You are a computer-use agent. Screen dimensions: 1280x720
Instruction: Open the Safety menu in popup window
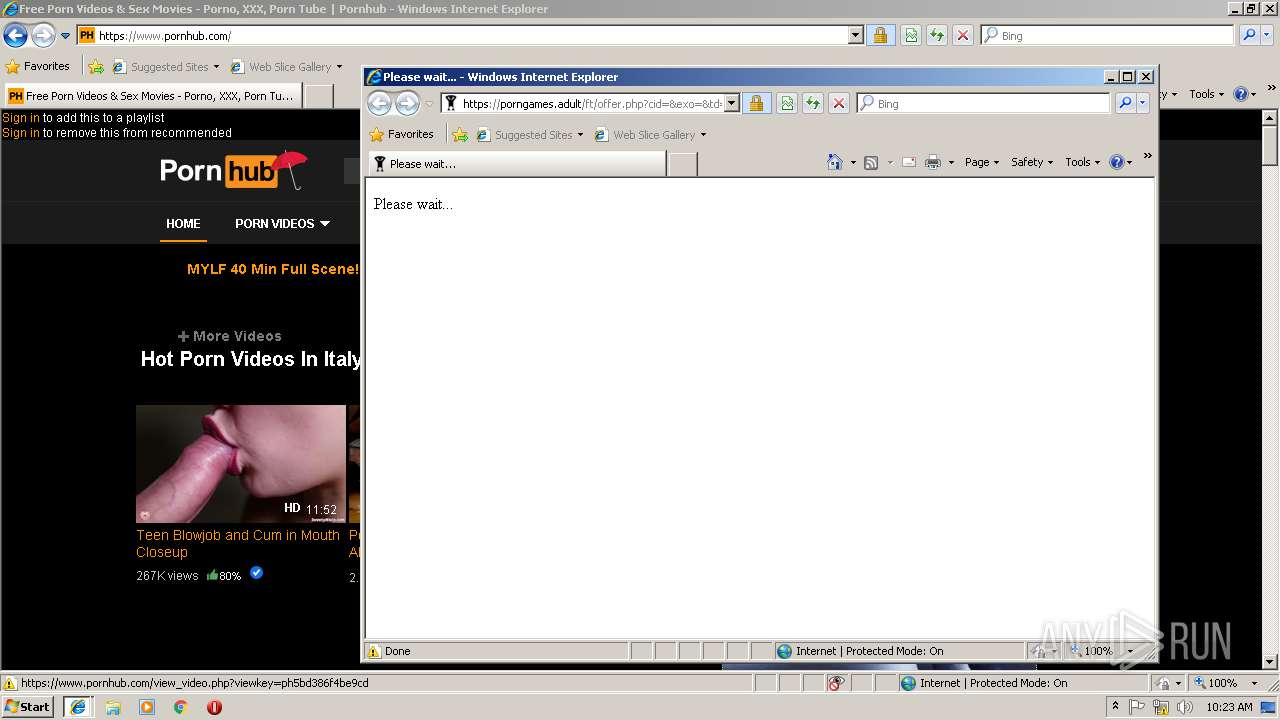pyautogui.click(x=1032, y=162)
